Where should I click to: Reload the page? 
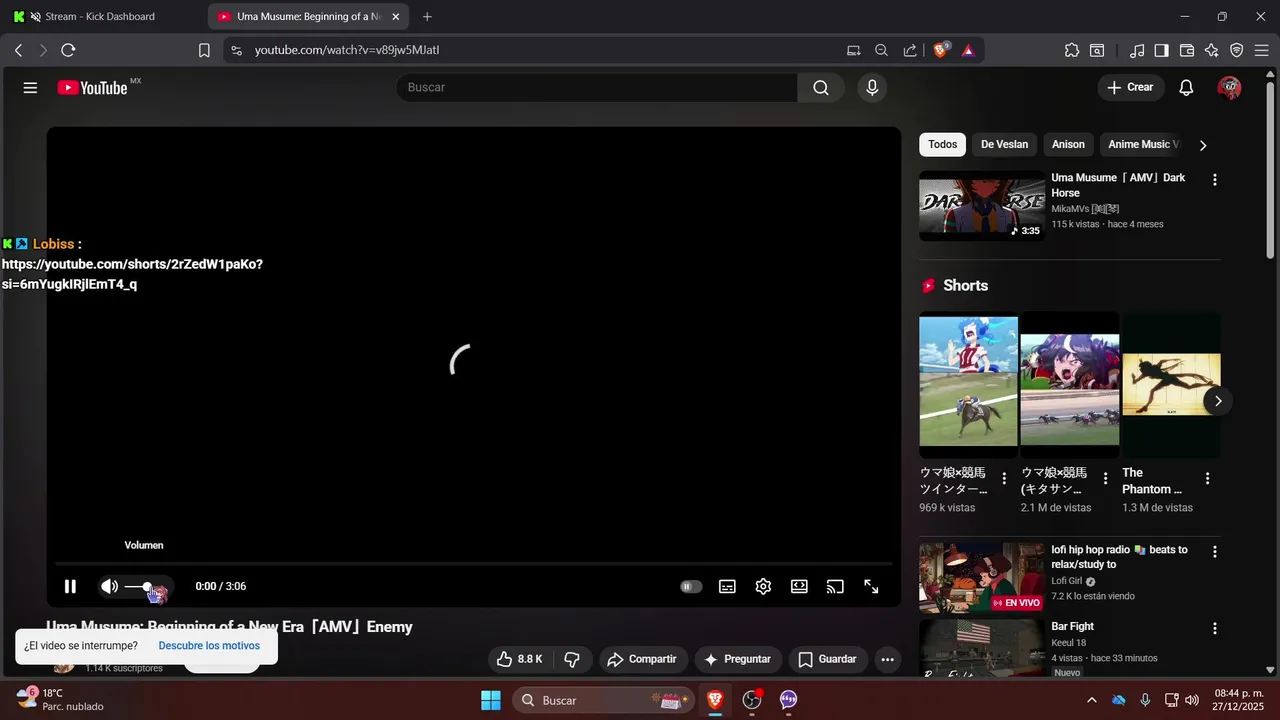(68, 50)
